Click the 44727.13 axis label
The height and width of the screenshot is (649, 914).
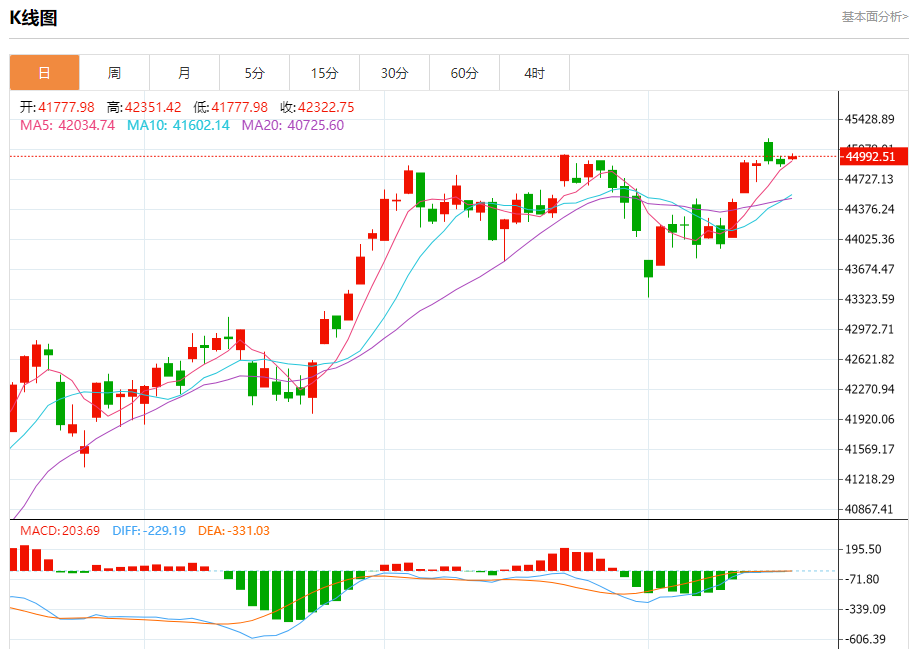click(x=870, y=179)
